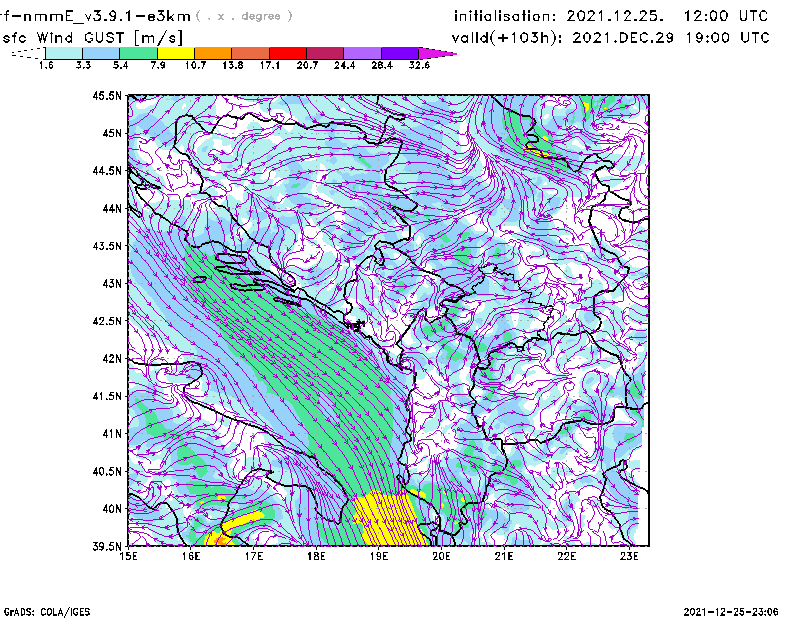This screenshot has width=800, height=618.
Task: Click the 15E longitude label
Action: [x=128, y=556]
